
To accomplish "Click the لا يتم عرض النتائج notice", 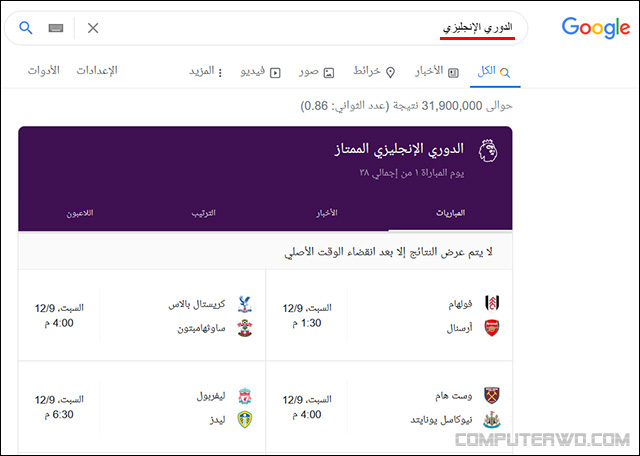I will pos(388,251).
